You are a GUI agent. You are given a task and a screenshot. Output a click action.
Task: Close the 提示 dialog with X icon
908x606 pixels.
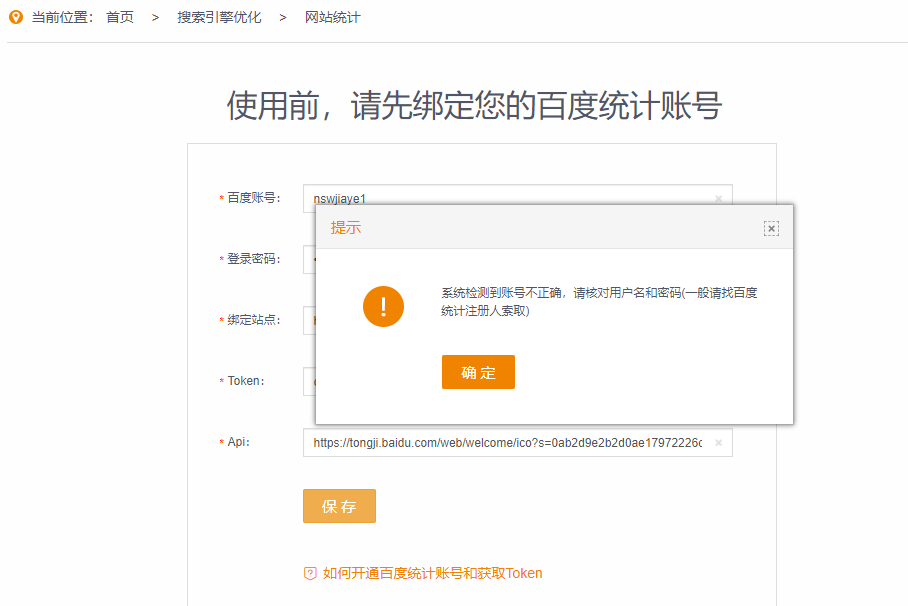click(x=771, y=228)
